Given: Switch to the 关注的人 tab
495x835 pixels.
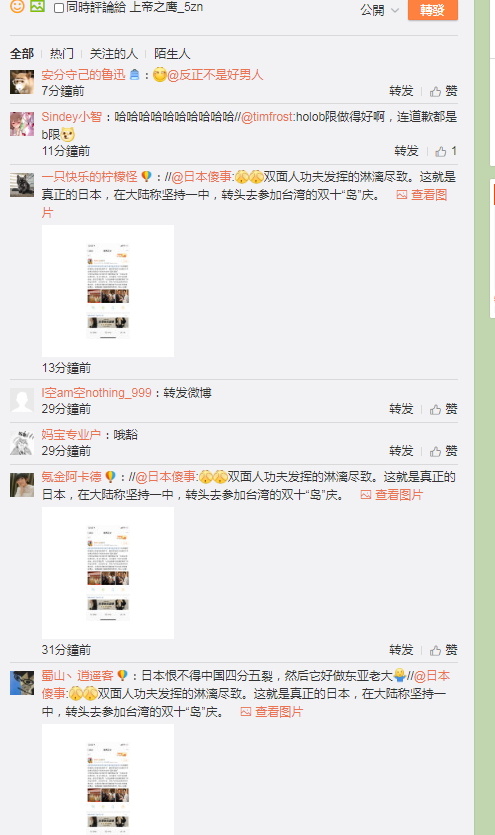Looking at the screenshot, I should pos(113,54).
